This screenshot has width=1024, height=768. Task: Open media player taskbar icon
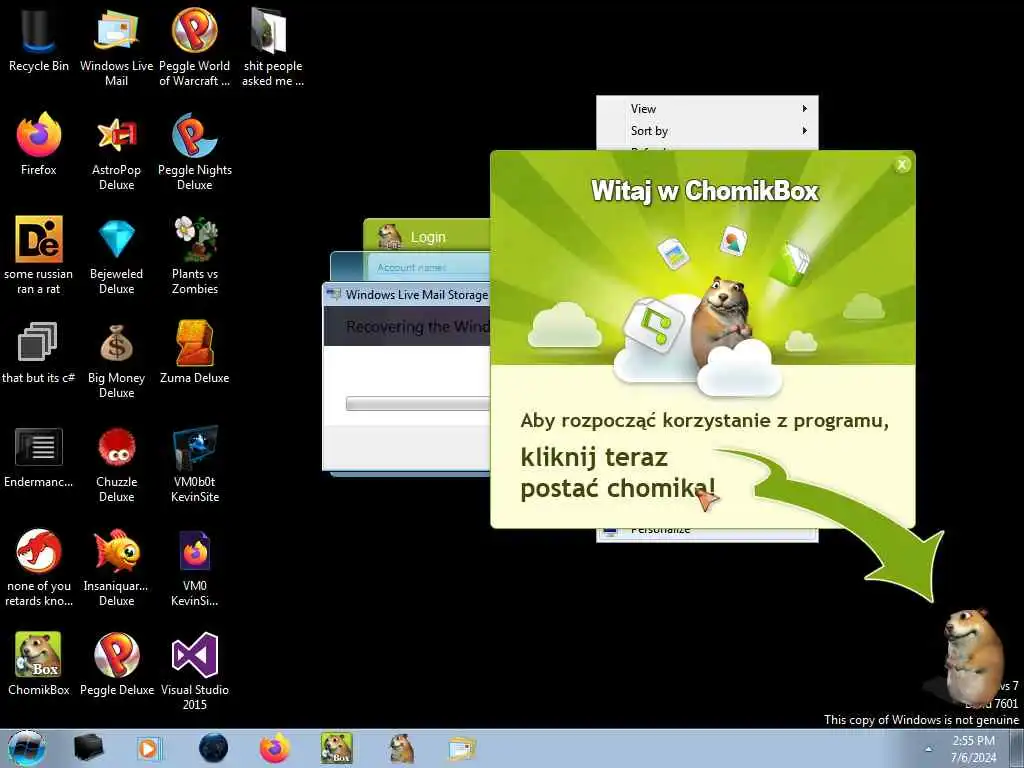click(x=149, y=748)
